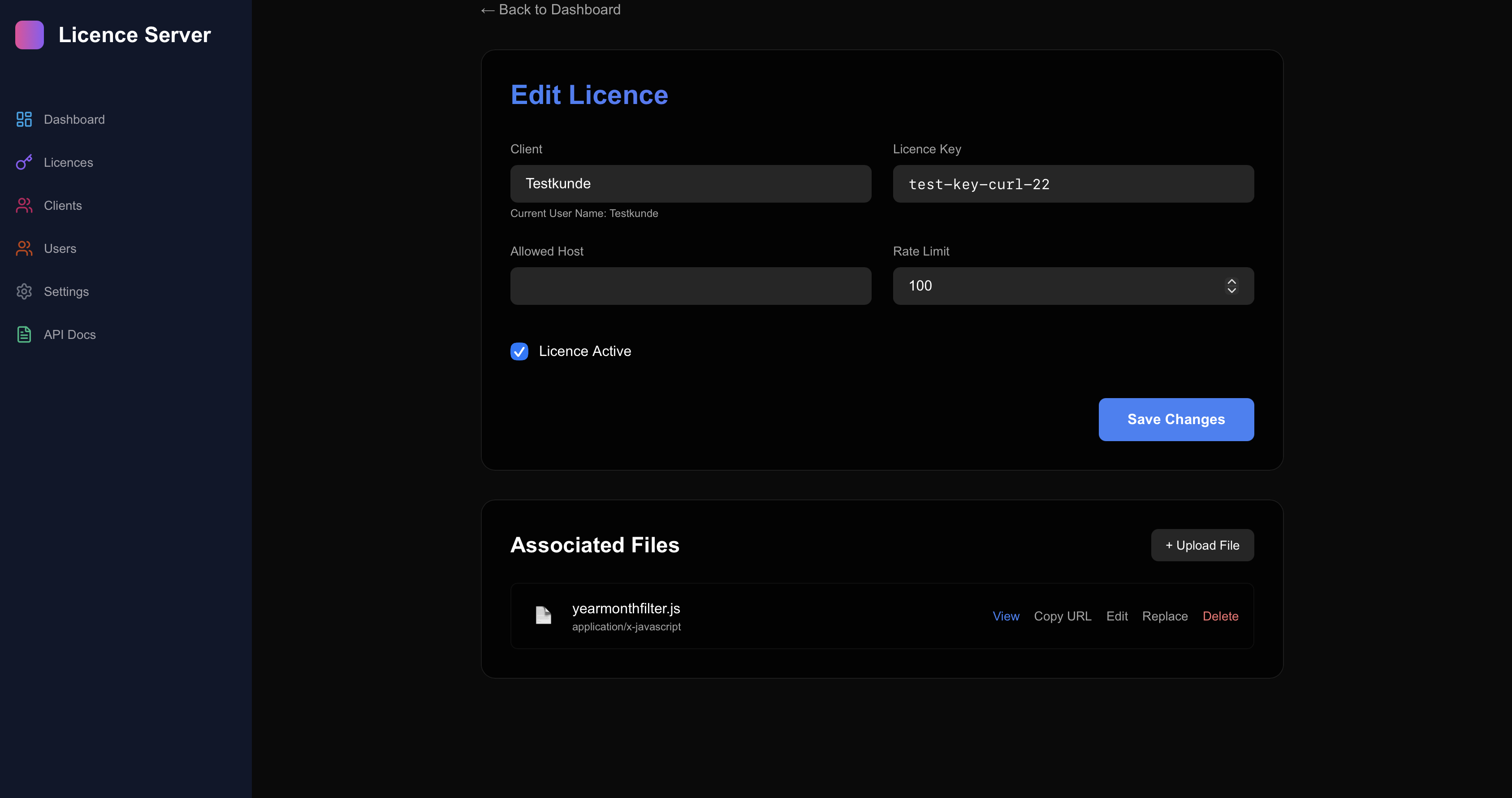
Task: Toggle Licence Active off by clicking its label
Action: coord(585,351)
